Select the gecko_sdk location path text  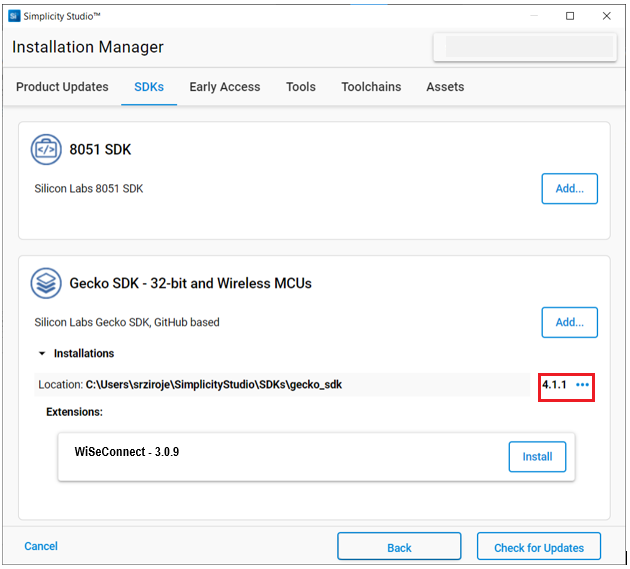coord(214,385)
